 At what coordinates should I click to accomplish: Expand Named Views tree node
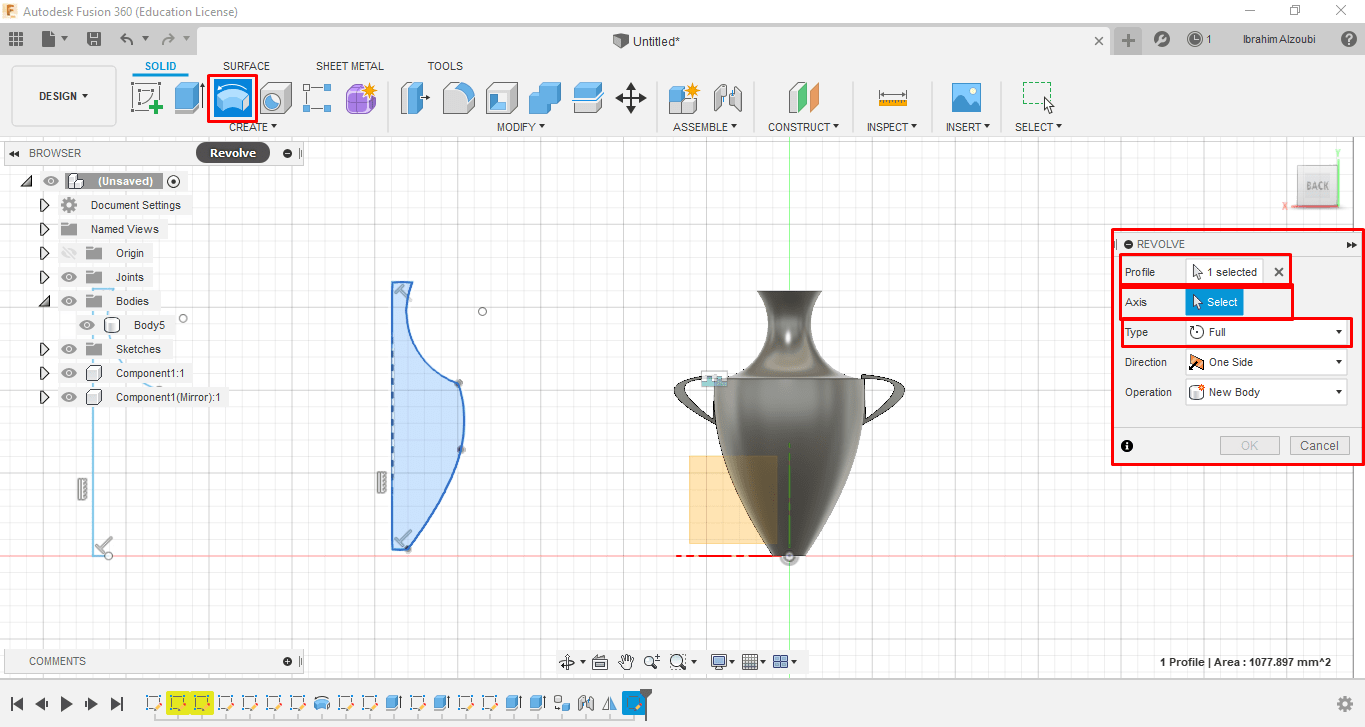[44, 229]
